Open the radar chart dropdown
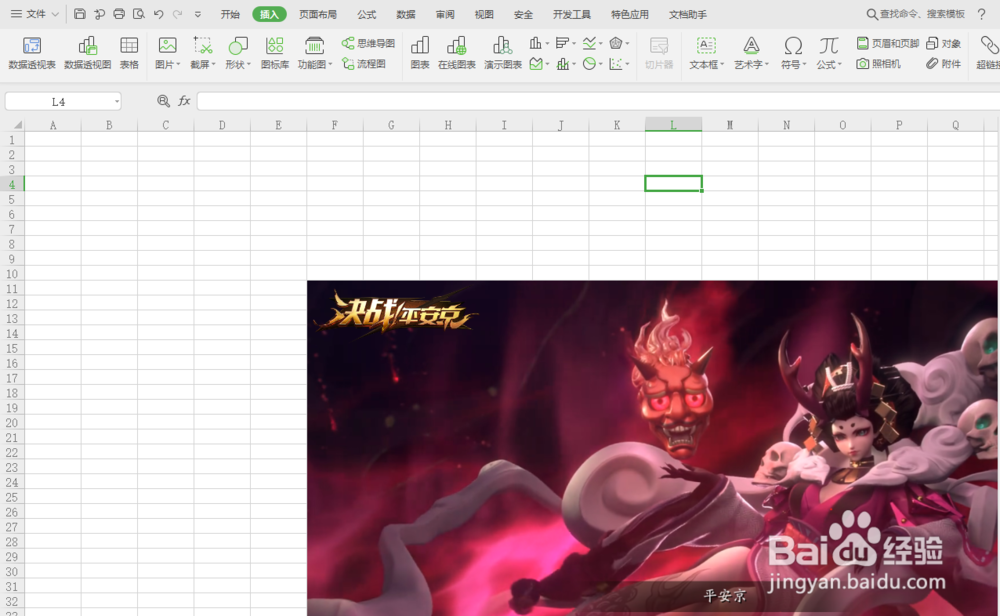This screenshot has width=1000, height=616. (x=619, y=43)
